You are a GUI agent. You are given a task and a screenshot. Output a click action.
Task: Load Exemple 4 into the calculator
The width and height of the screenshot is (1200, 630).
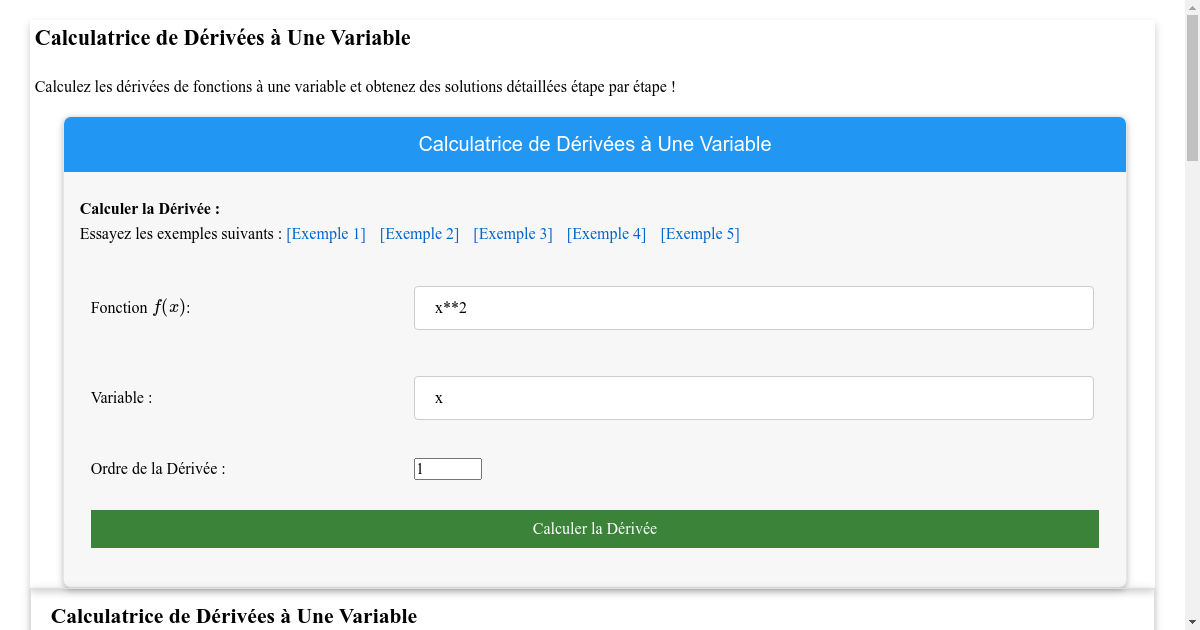click(x=606, y=233)
